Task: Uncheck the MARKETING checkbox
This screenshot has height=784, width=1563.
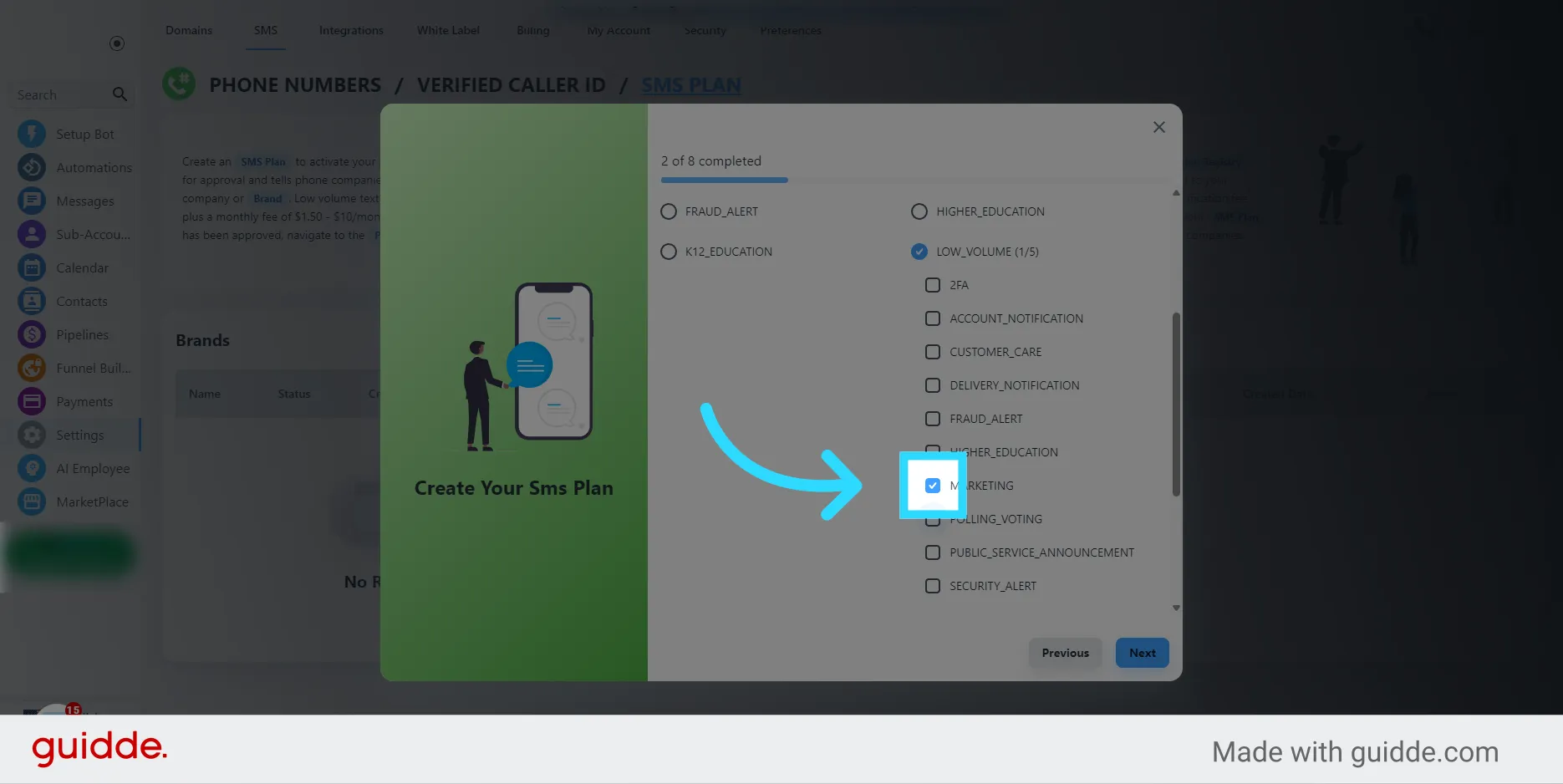Action: pos(933,486)
